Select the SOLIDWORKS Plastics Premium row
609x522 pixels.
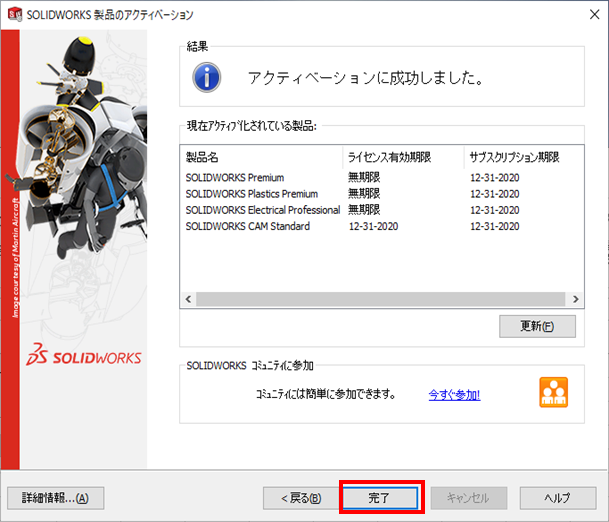tap(382, 194)
